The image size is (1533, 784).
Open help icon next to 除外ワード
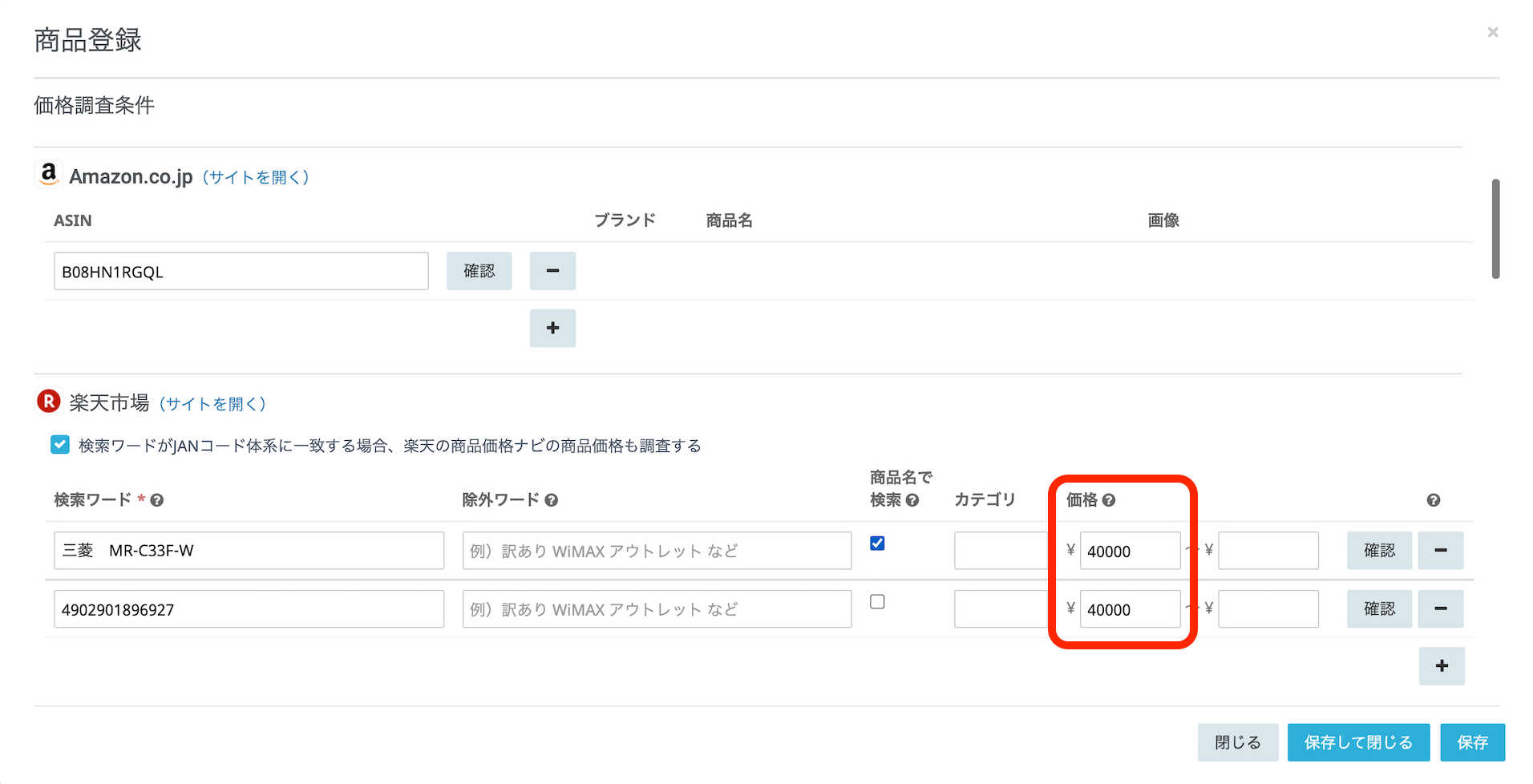(551, 500)
